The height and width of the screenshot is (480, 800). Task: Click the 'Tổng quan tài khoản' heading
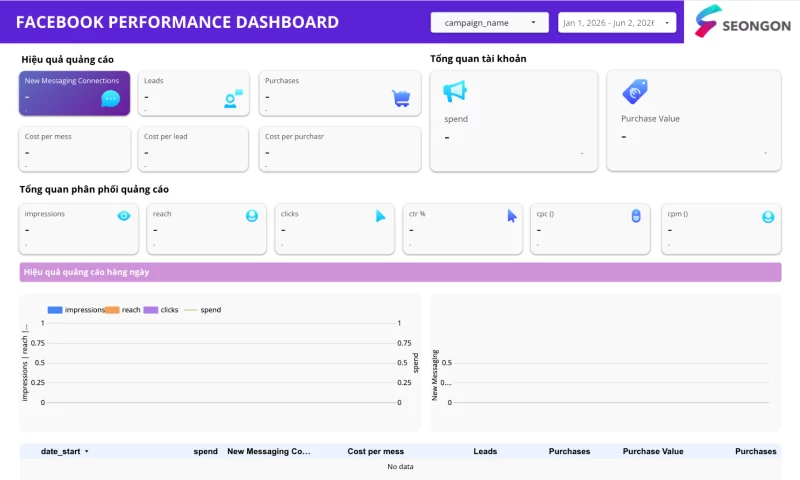tap(478, 59)
